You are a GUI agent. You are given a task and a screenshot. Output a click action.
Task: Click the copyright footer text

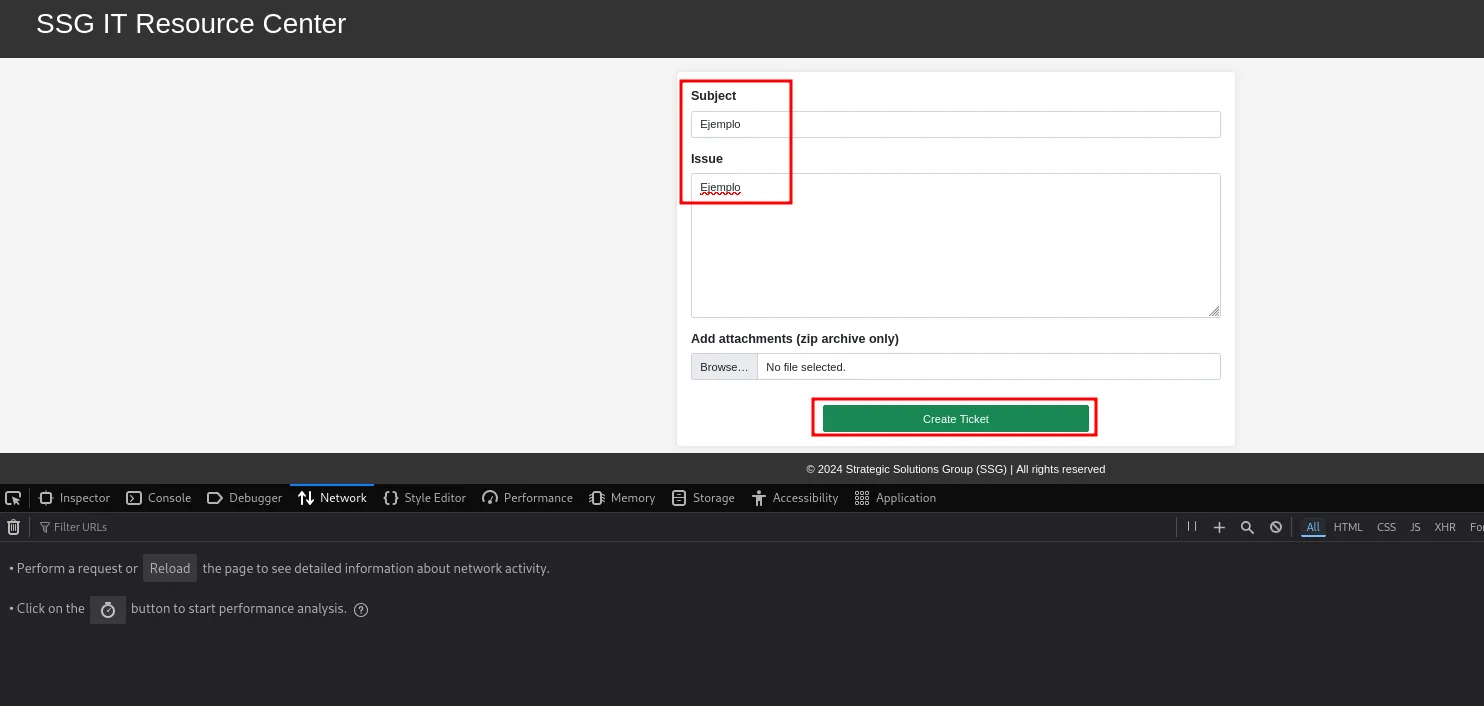click(x=956, y=469)
